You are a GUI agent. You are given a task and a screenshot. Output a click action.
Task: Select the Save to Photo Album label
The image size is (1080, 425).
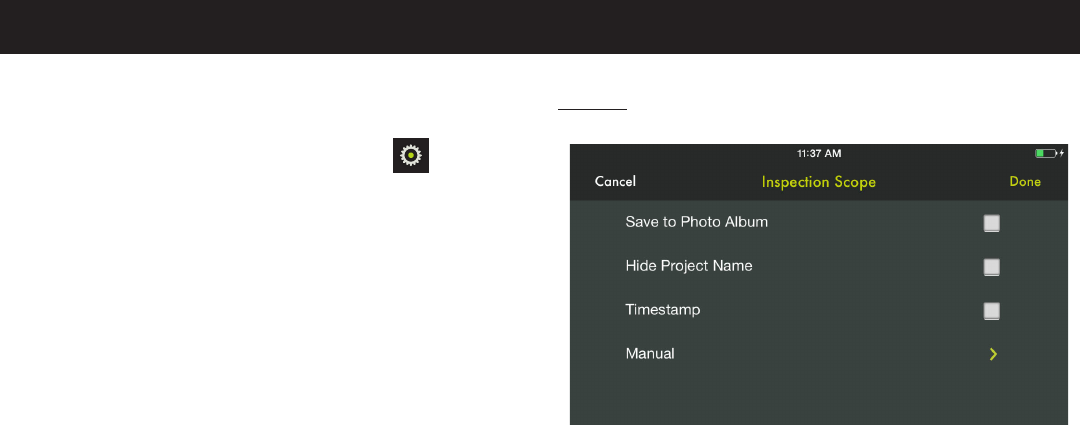pyautogui.click(x=696, y=222)
